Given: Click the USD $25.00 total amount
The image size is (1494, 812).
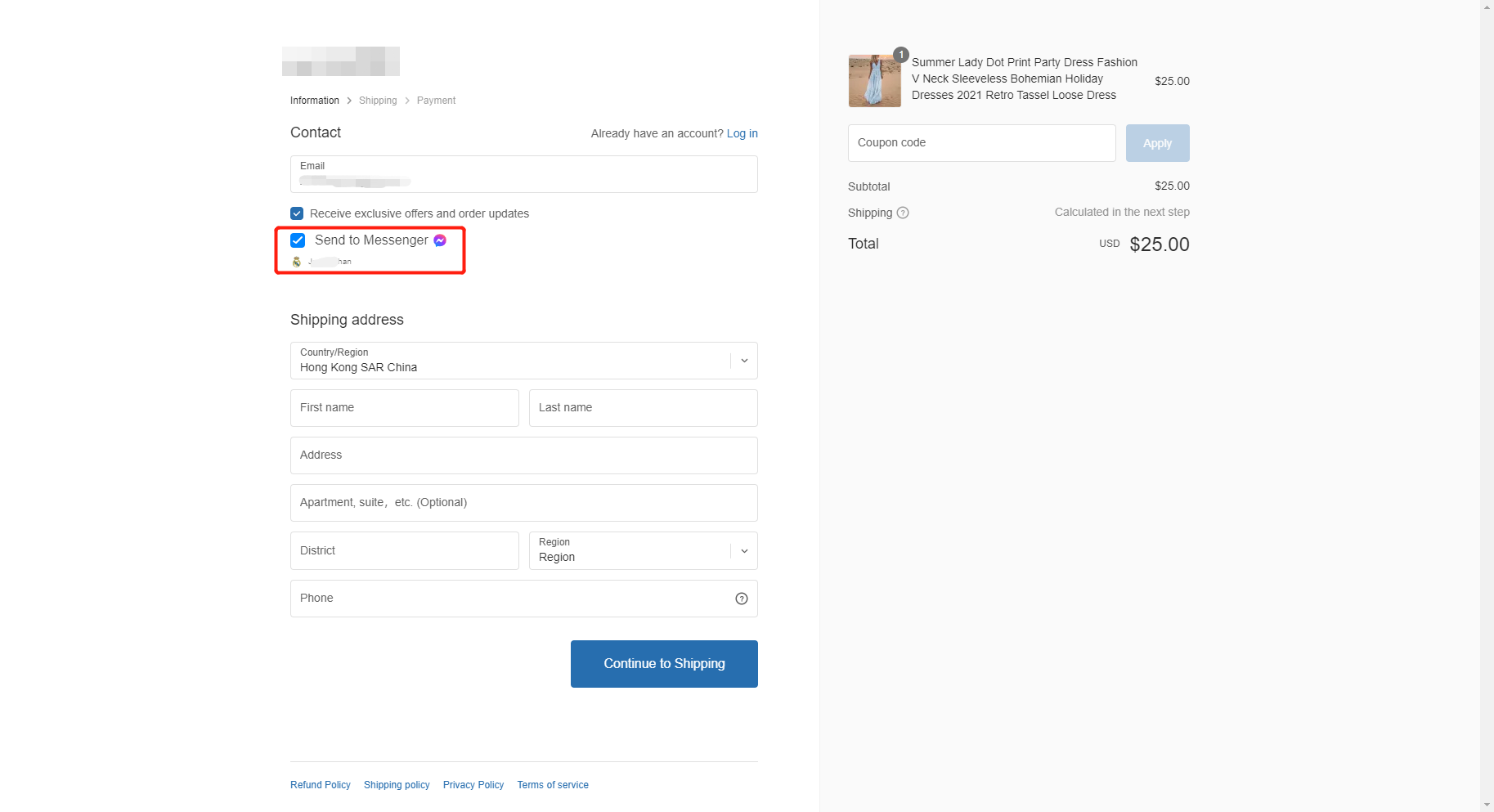Looking at the screenshot, I should [x=1144, y=244].
